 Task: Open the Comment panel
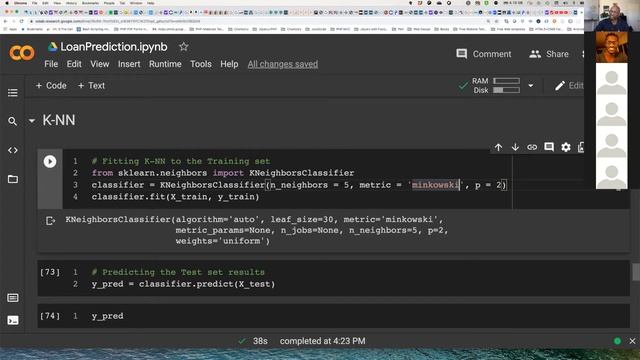[484, 54]
